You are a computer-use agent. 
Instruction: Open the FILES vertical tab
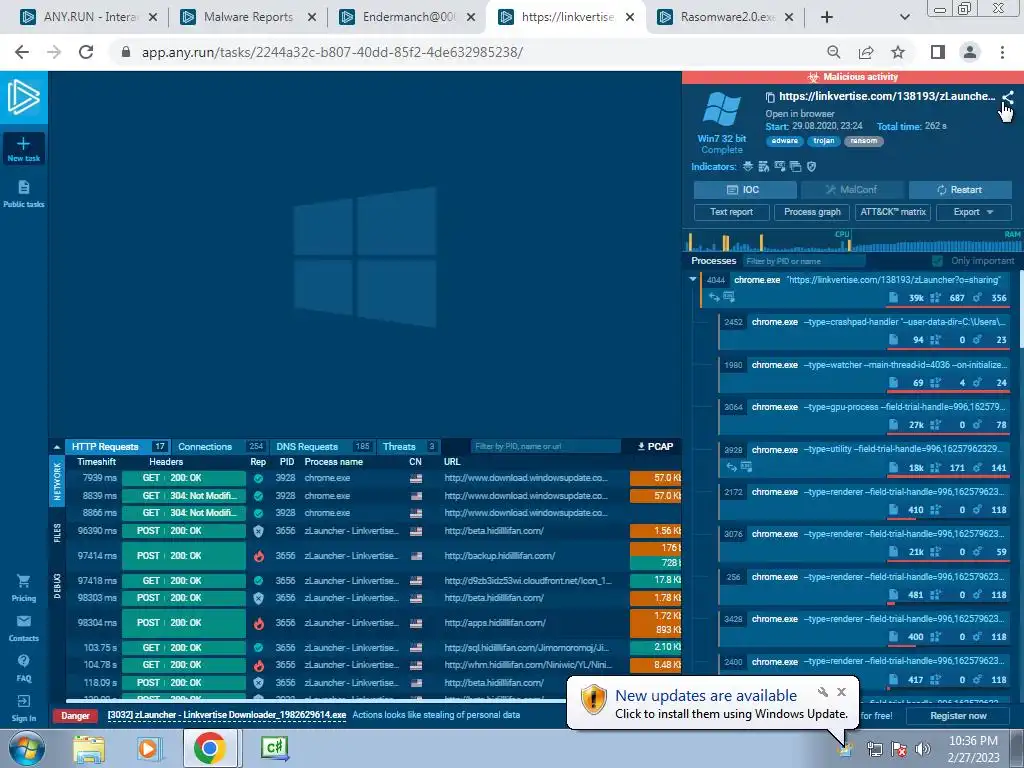point(57,533)
